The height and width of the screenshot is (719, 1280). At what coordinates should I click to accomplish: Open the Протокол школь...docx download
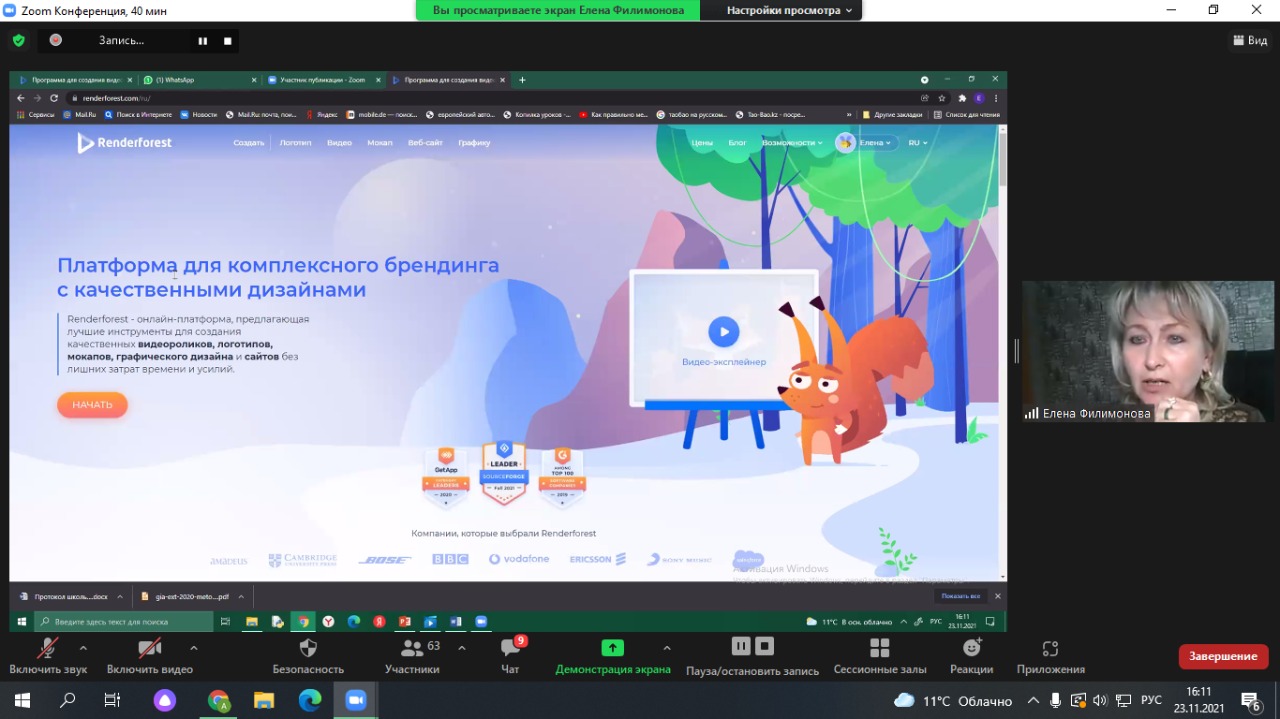pos(70,596)
